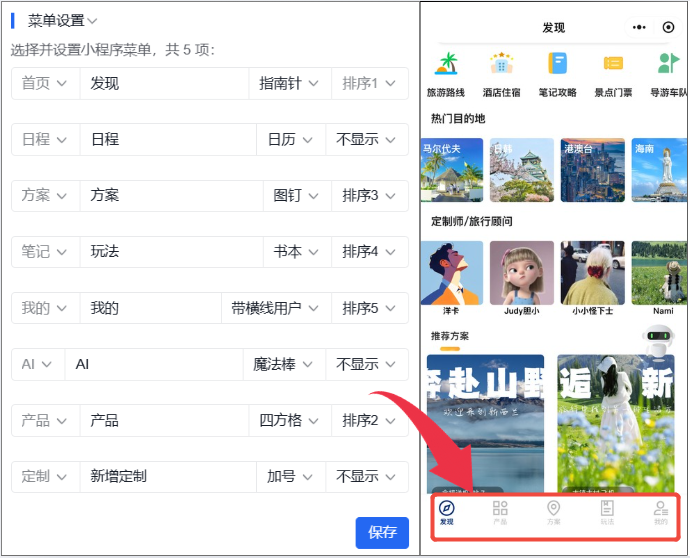Image resolution: width=690 pixels, height=558 pixels.
Task: Tap the 导游车队 guide icon
Action: (667, 64)
